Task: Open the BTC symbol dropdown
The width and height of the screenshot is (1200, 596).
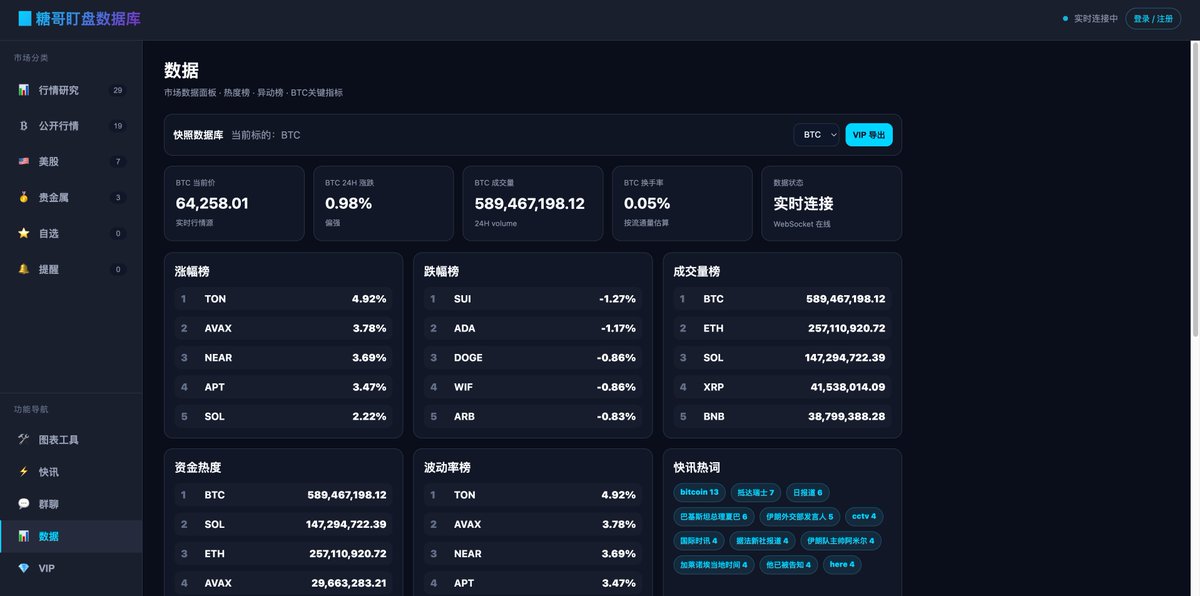Action: 817,134
